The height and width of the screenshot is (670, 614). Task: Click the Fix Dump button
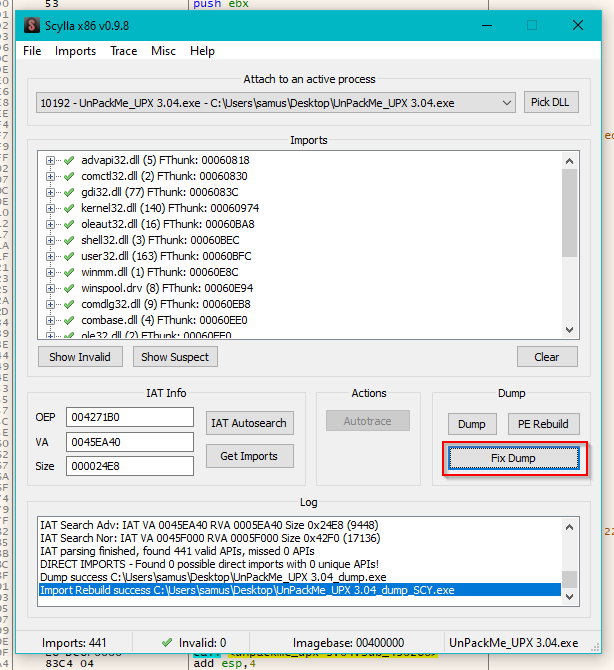[x=514, y=458]
